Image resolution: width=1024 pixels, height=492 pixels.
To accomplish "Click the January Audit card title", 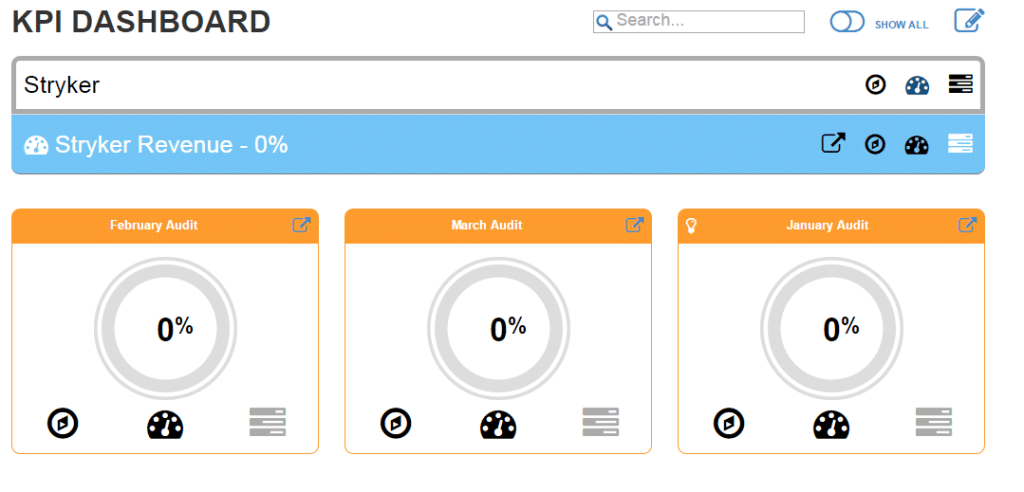I will click(x=827, y=225).
